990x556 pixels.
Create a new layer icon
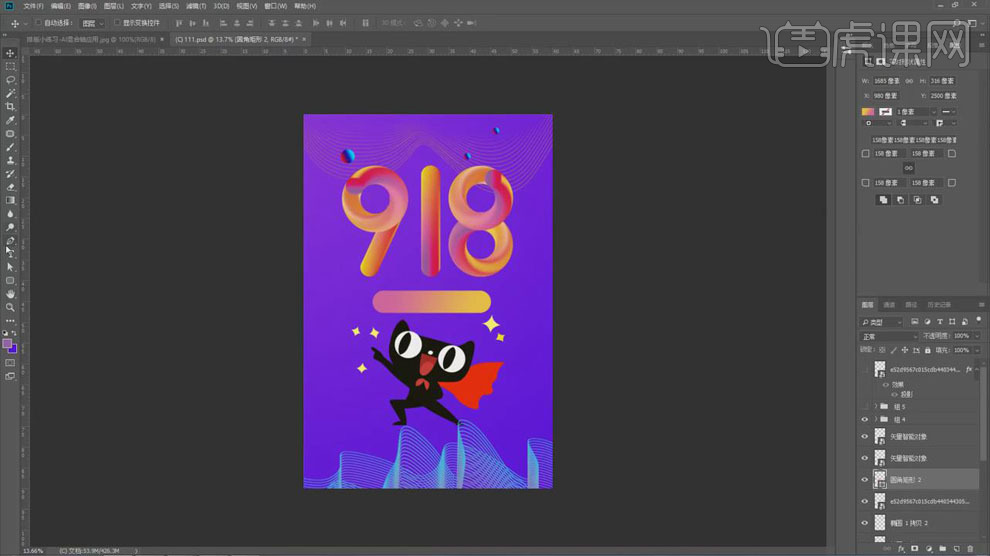click(x=957, y=549)
